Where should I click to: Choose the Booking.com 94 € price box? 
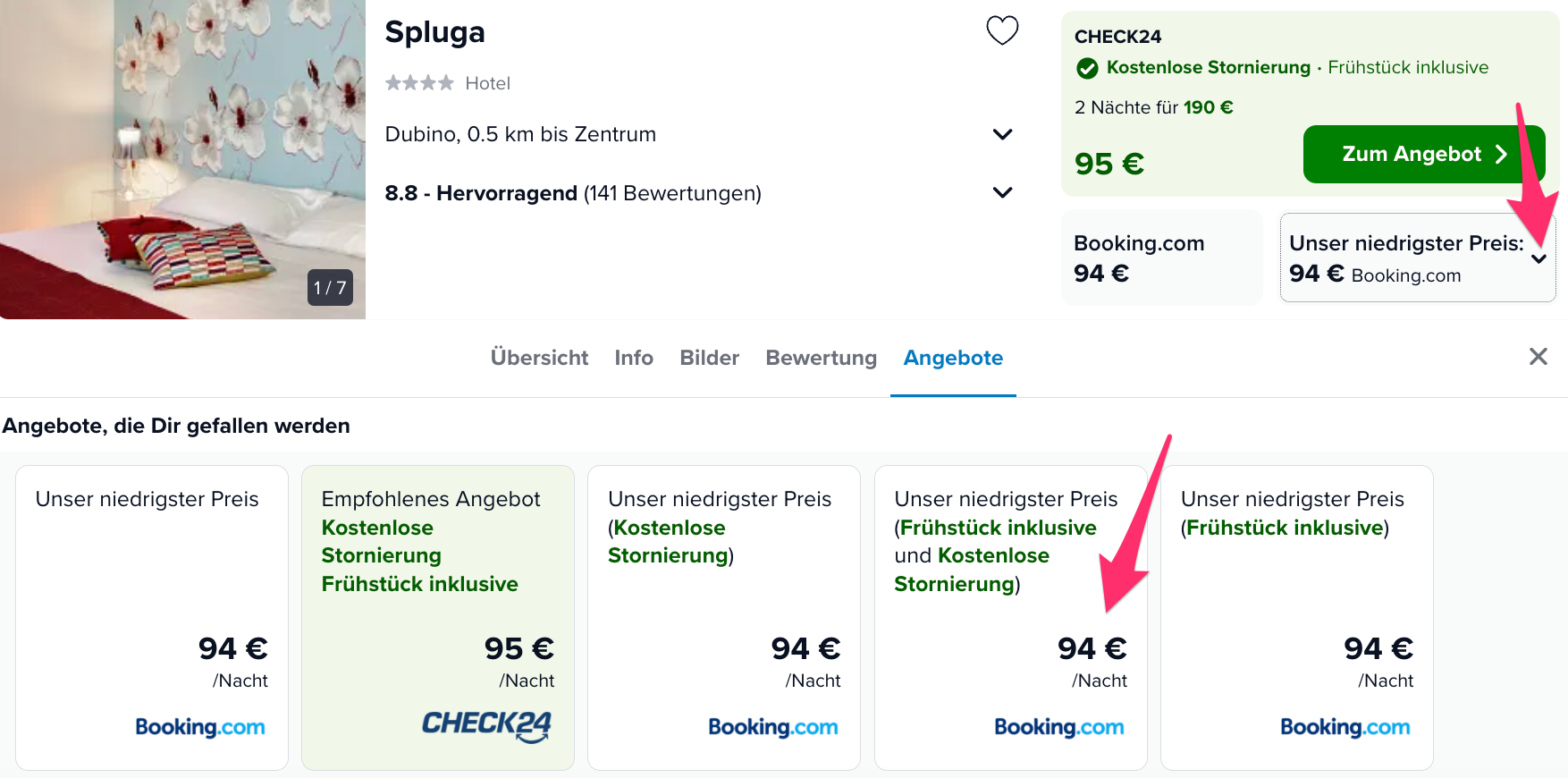point(1161,258)
